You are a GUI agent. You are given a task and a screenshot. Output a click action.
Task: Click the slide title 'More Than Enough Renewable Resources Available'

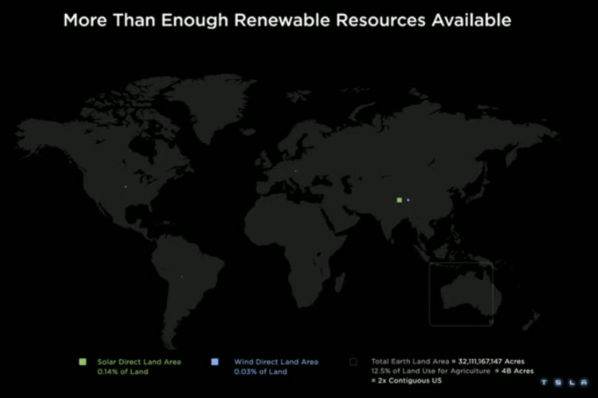pos(287,20)
